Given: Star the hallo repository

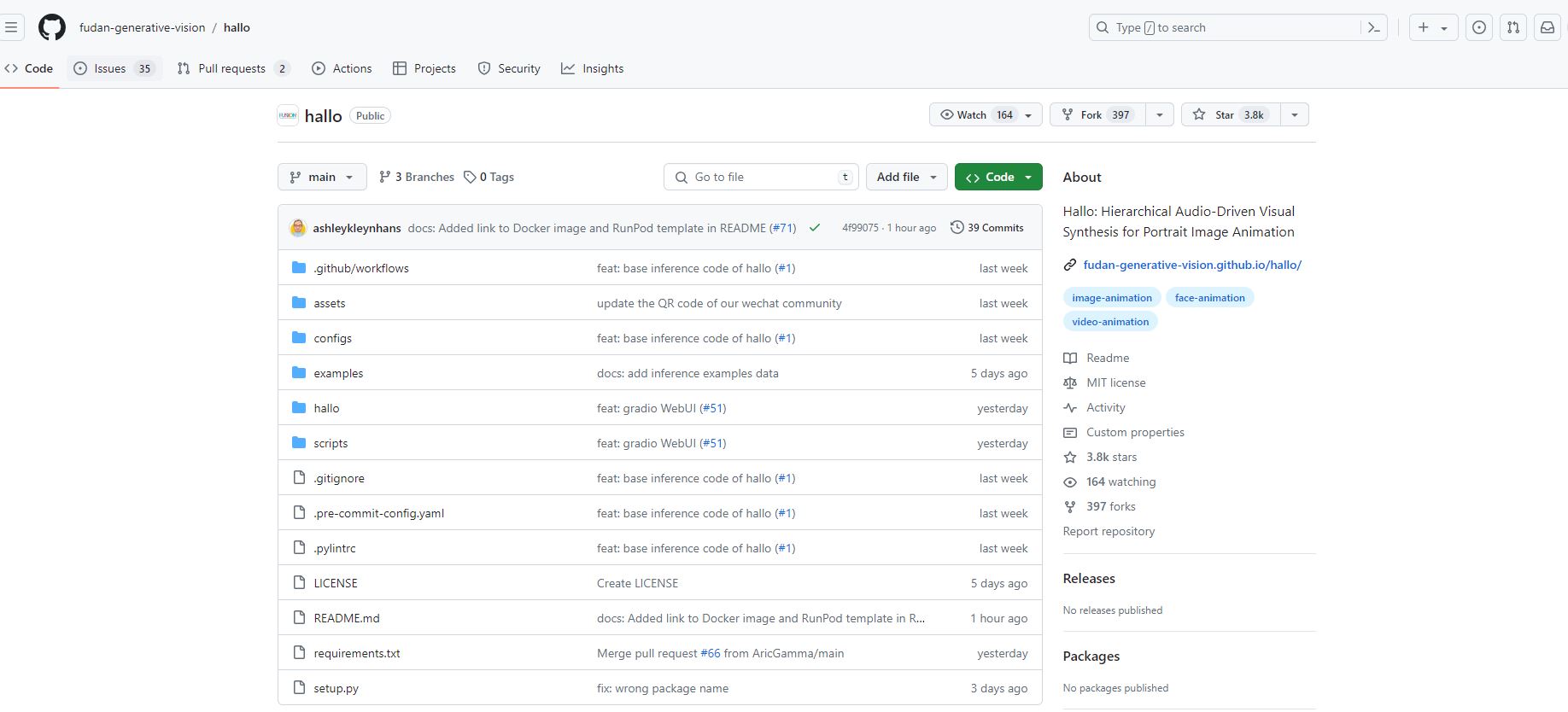Looking at the screenshot, I should click(1230, 114).
